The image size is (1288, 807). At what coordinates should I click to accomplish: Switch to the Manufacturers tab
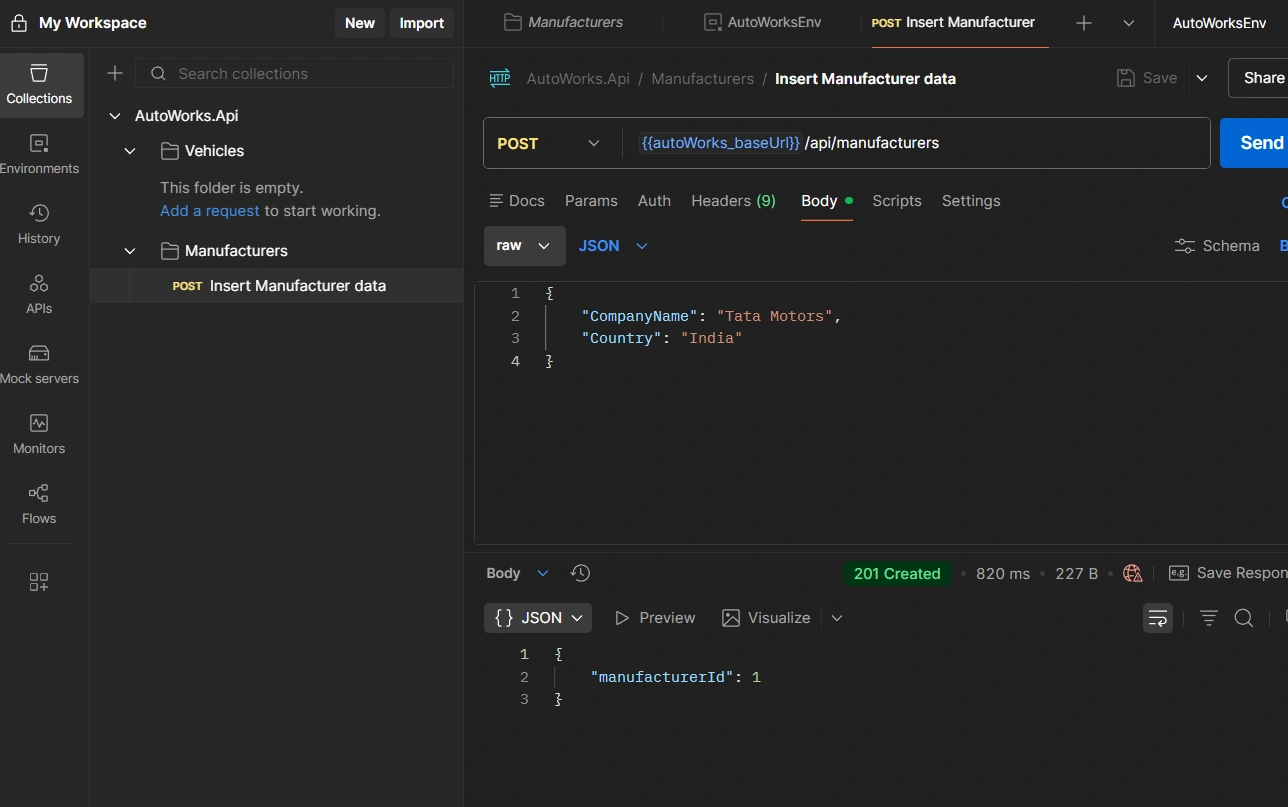pos(563,22)
